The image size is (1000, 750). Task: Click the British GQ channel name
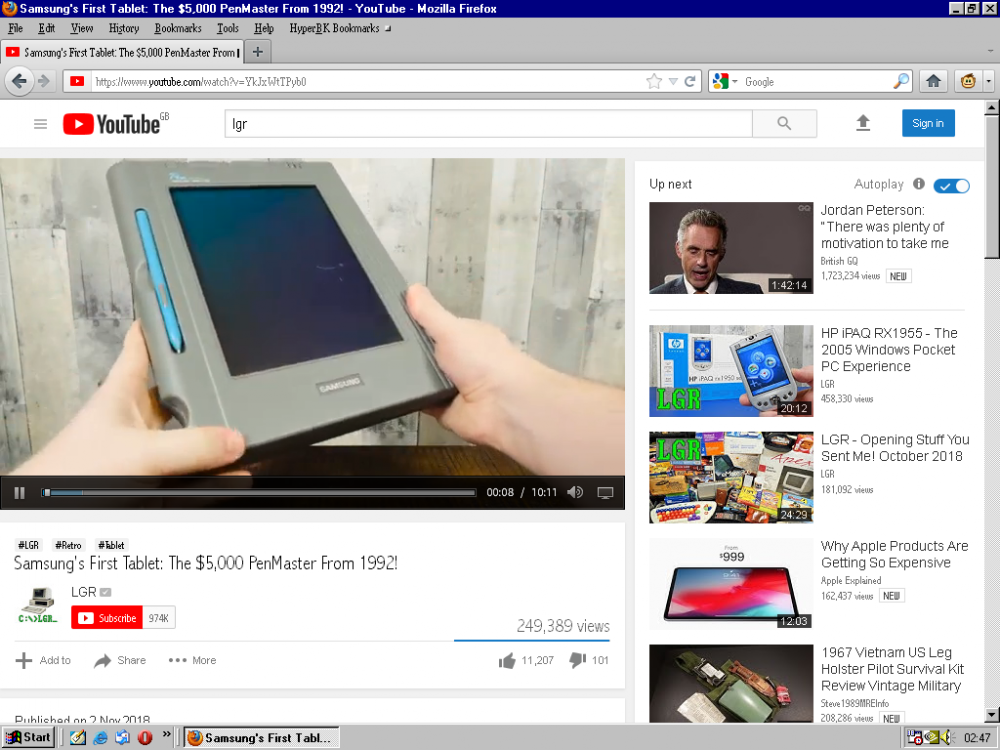[x=839, y=261]
